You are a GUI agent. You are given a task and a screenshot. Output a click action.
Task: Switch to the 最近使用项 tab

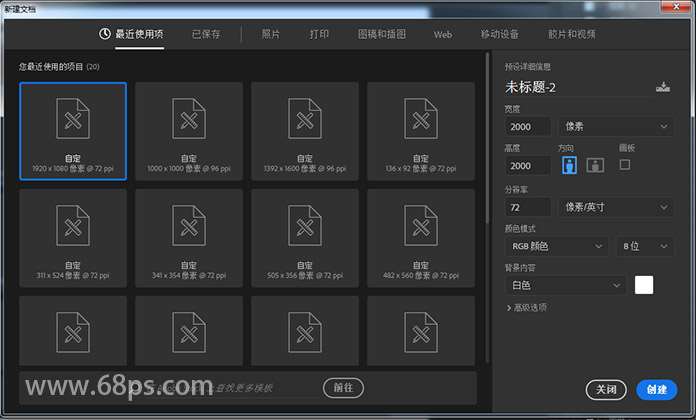(131, 34)
